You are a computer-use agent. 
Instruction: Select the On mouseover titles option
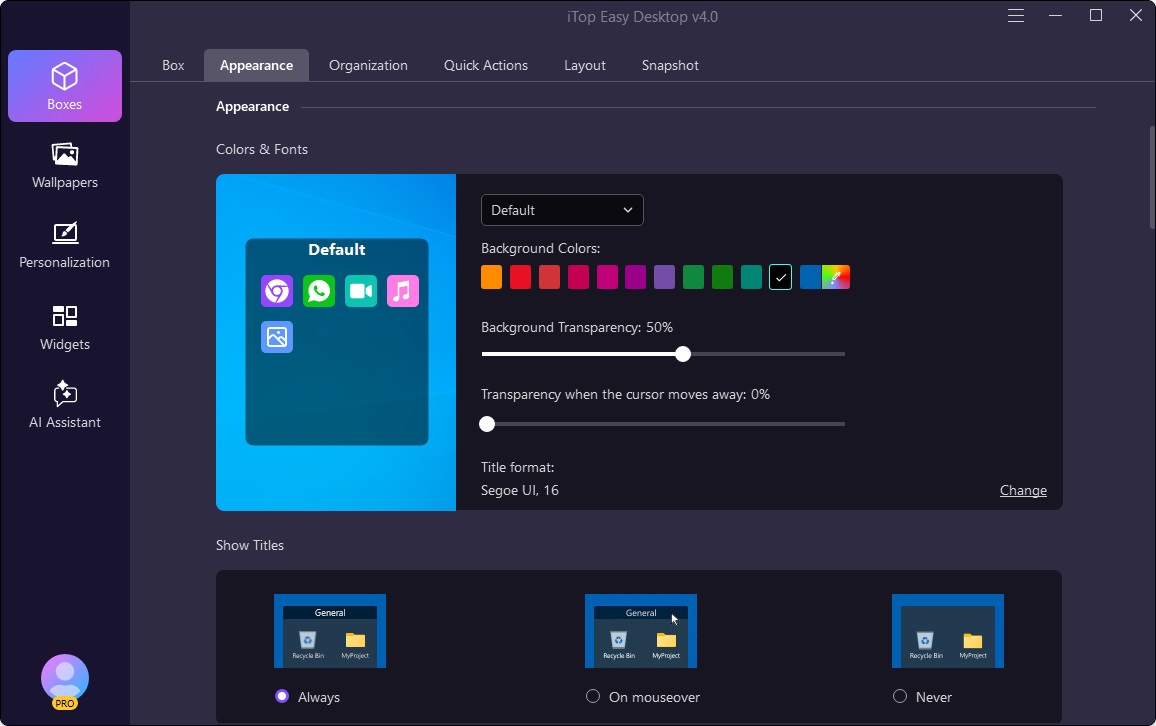(593, 696)
